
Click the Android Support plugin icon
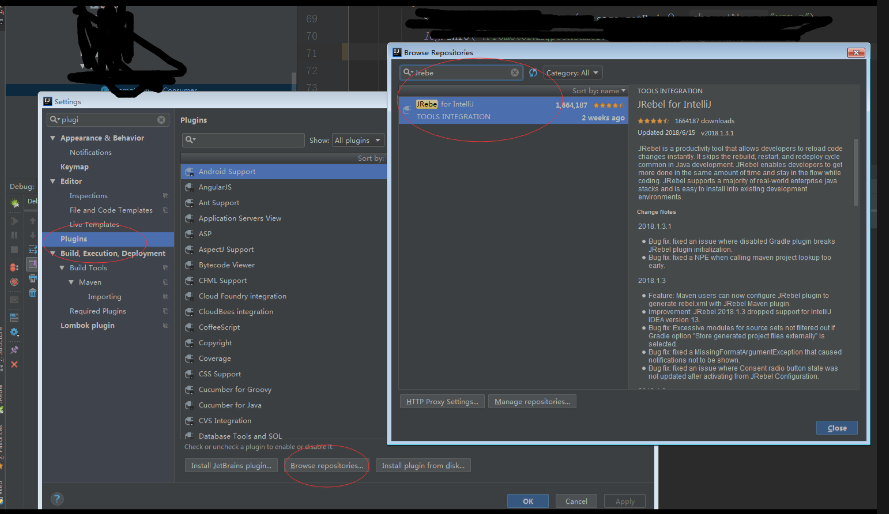(x=190, y=172)
